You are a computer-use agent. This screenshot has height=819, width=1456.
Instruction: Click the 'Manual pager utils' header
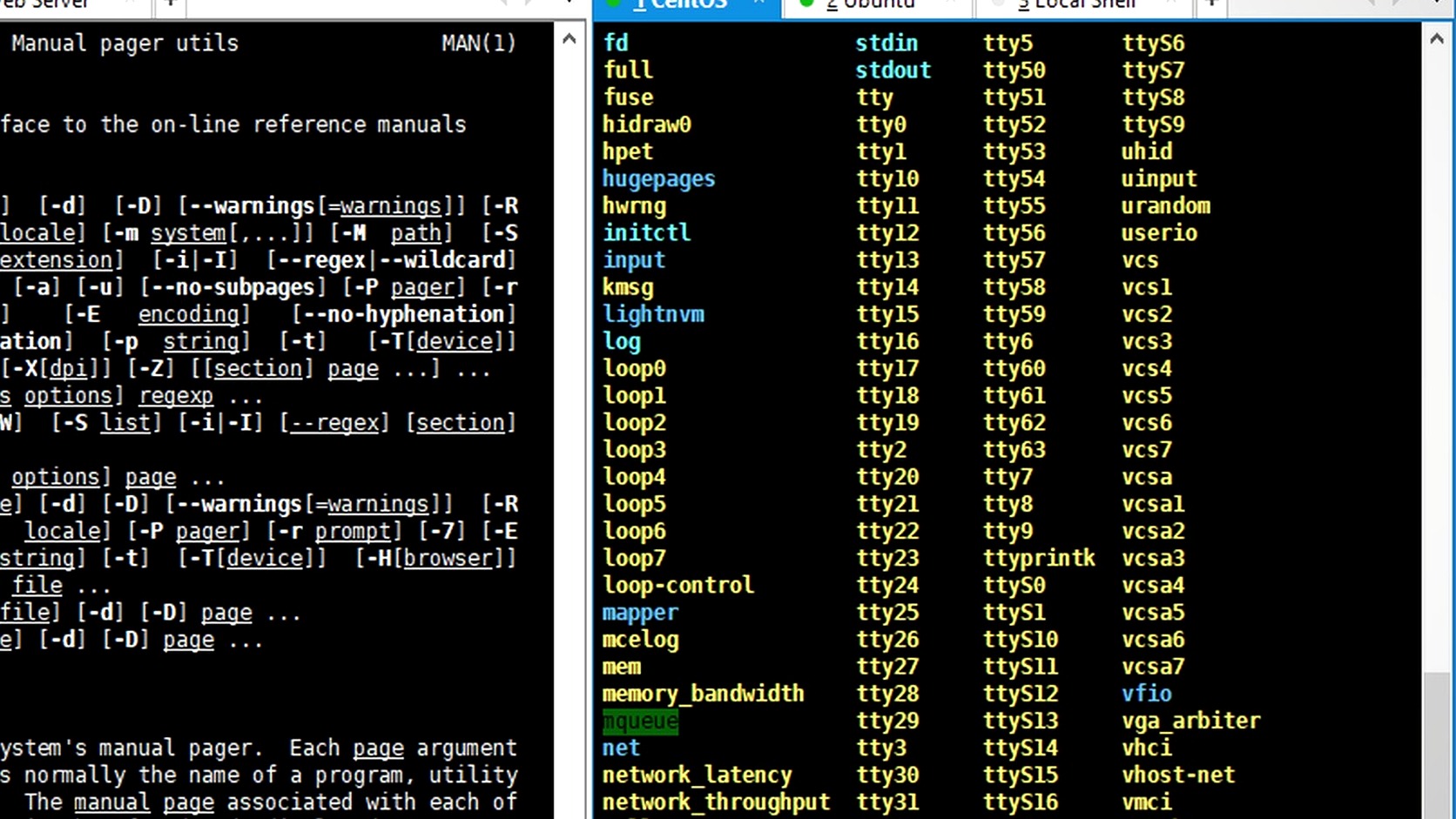(x=125, y=44)
